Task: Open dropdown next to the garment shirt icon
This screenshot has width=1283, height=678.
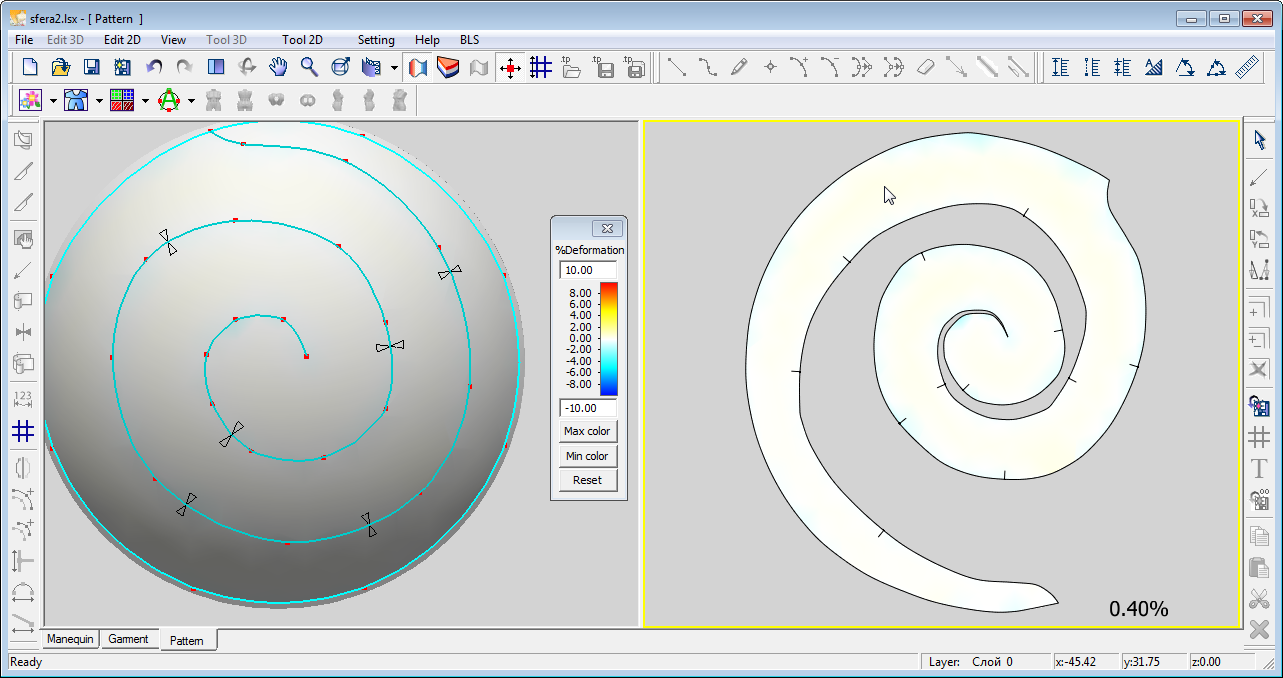Action: pyautogui.click(x=99, y=100)
